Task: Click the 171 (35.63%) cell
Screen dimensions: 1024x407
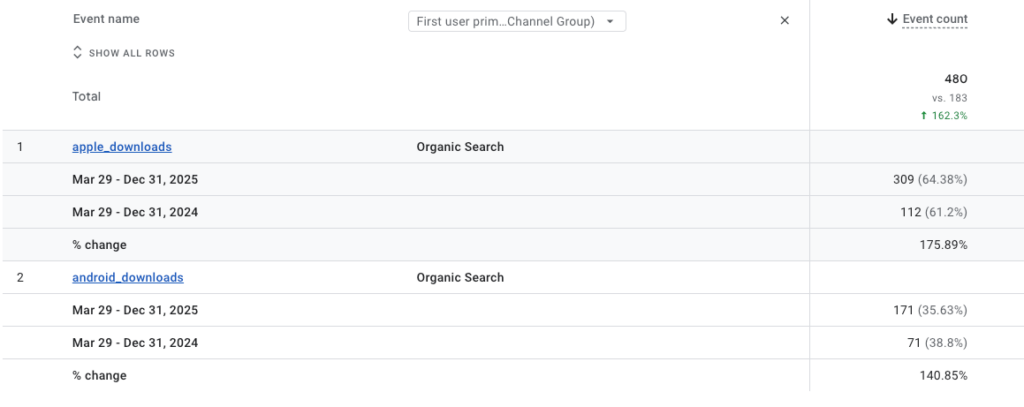Action: click(930, 310)
